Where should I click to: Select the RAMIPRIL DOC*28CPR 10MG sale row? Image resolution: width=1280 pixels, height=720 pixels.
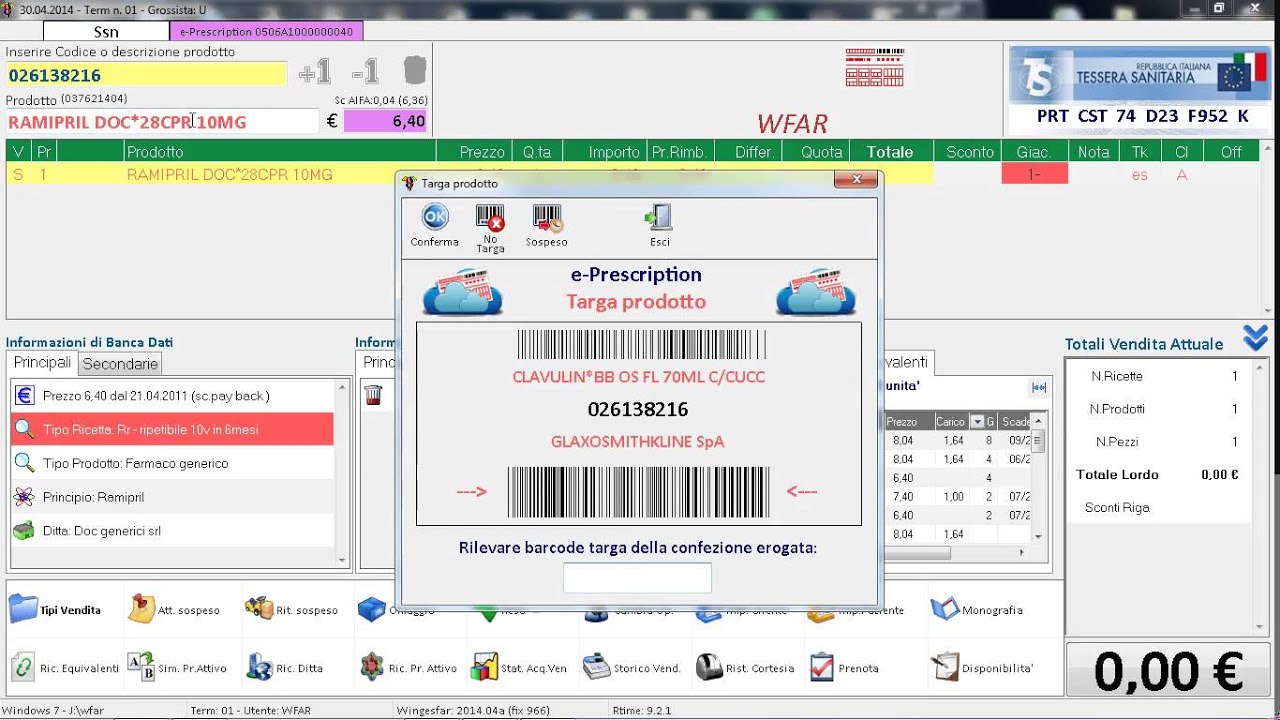point(470,174)
